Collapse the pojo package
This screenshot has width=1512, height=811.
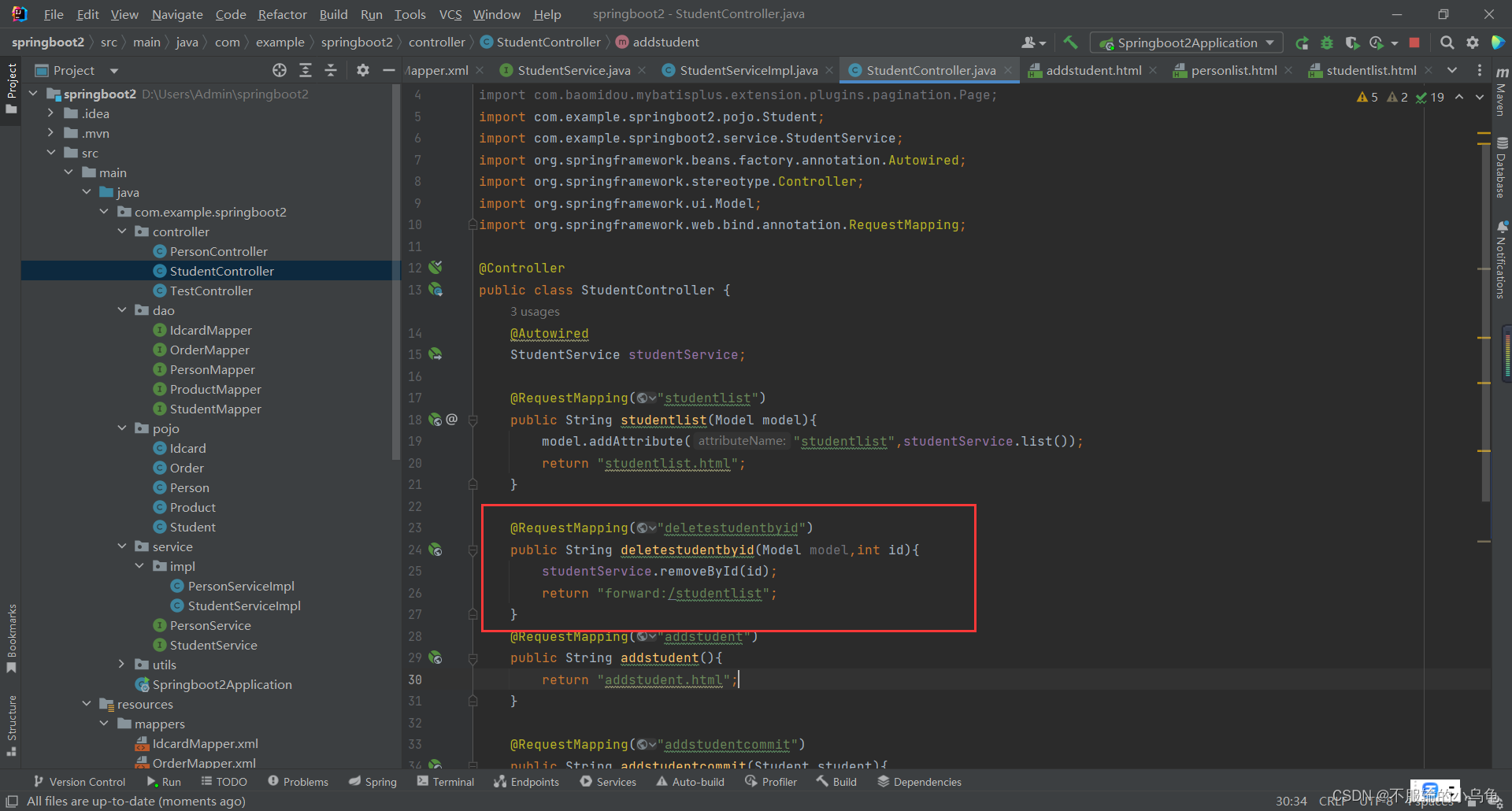coord(122,428)
